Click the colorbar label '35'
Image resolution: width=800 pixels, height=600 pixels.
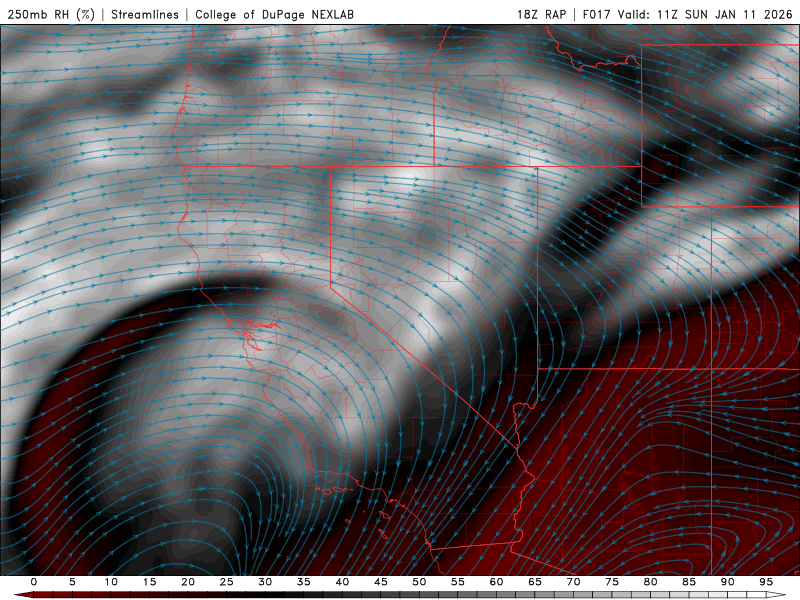coord(304,582)
